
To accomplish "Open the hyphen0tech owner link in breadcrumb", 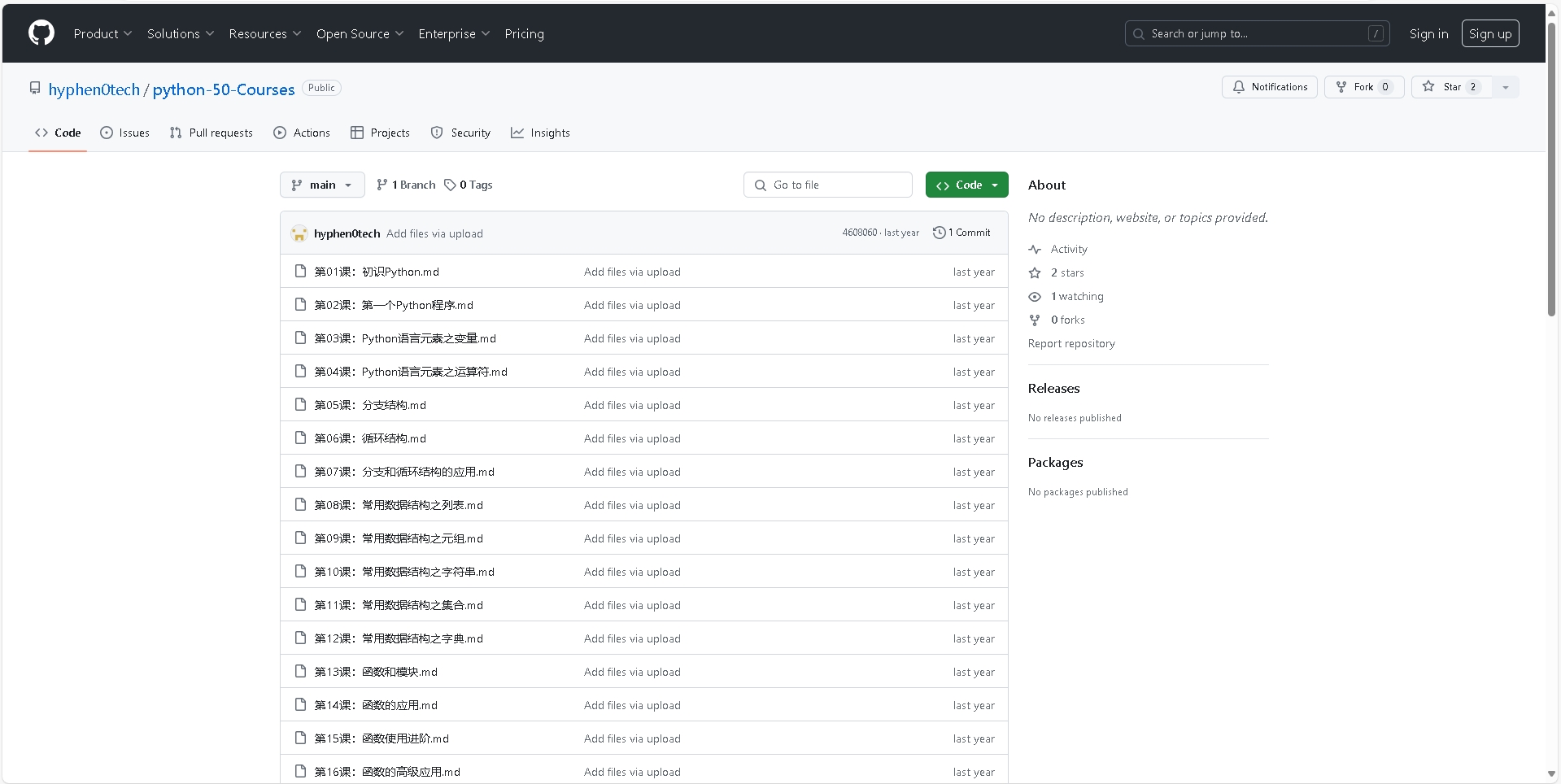I will click(x=94, y=89).
